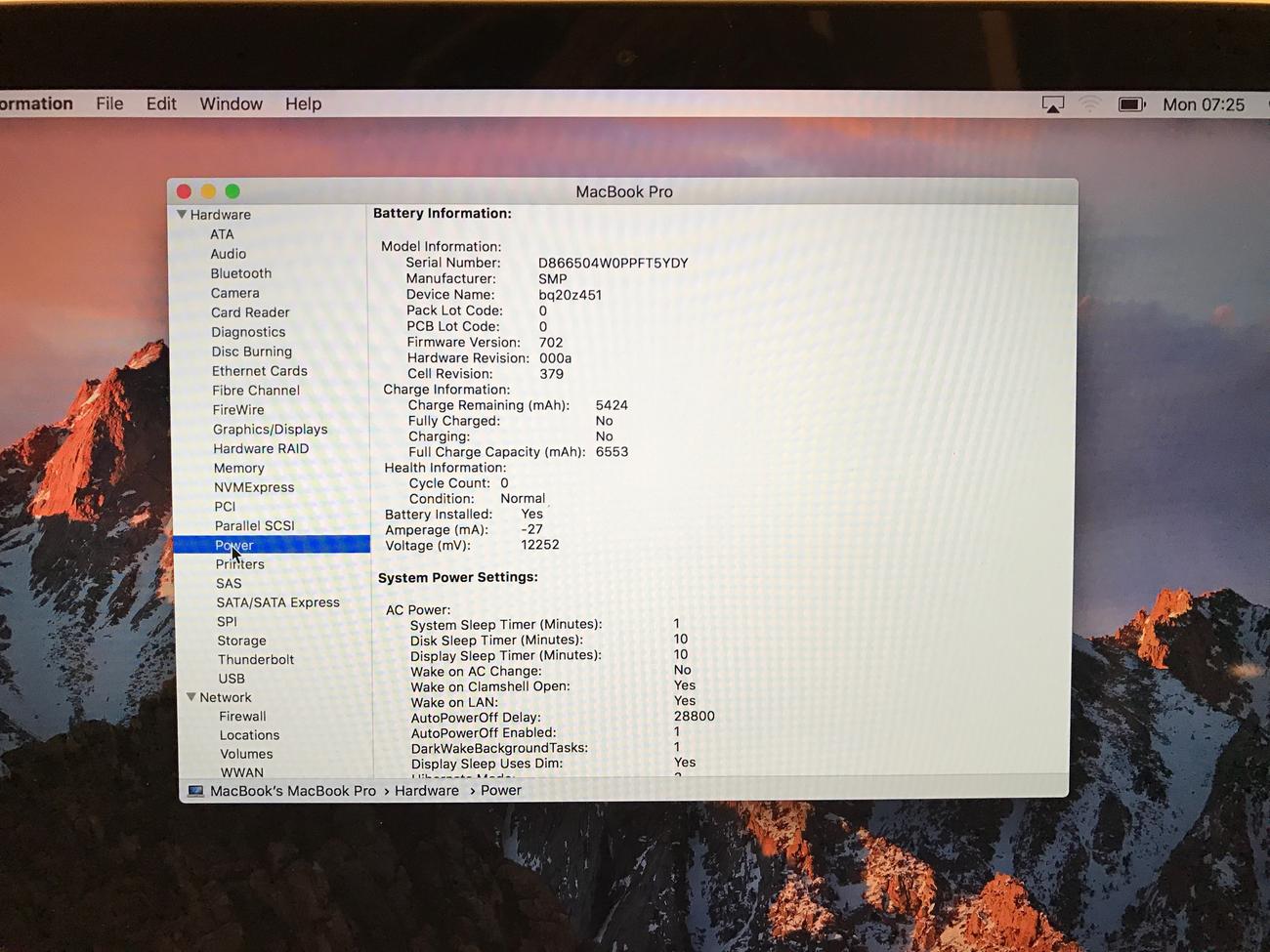
Task: Select Bluetooth in the sidebar
Action: pyautogui.click(x=240, y=273)
